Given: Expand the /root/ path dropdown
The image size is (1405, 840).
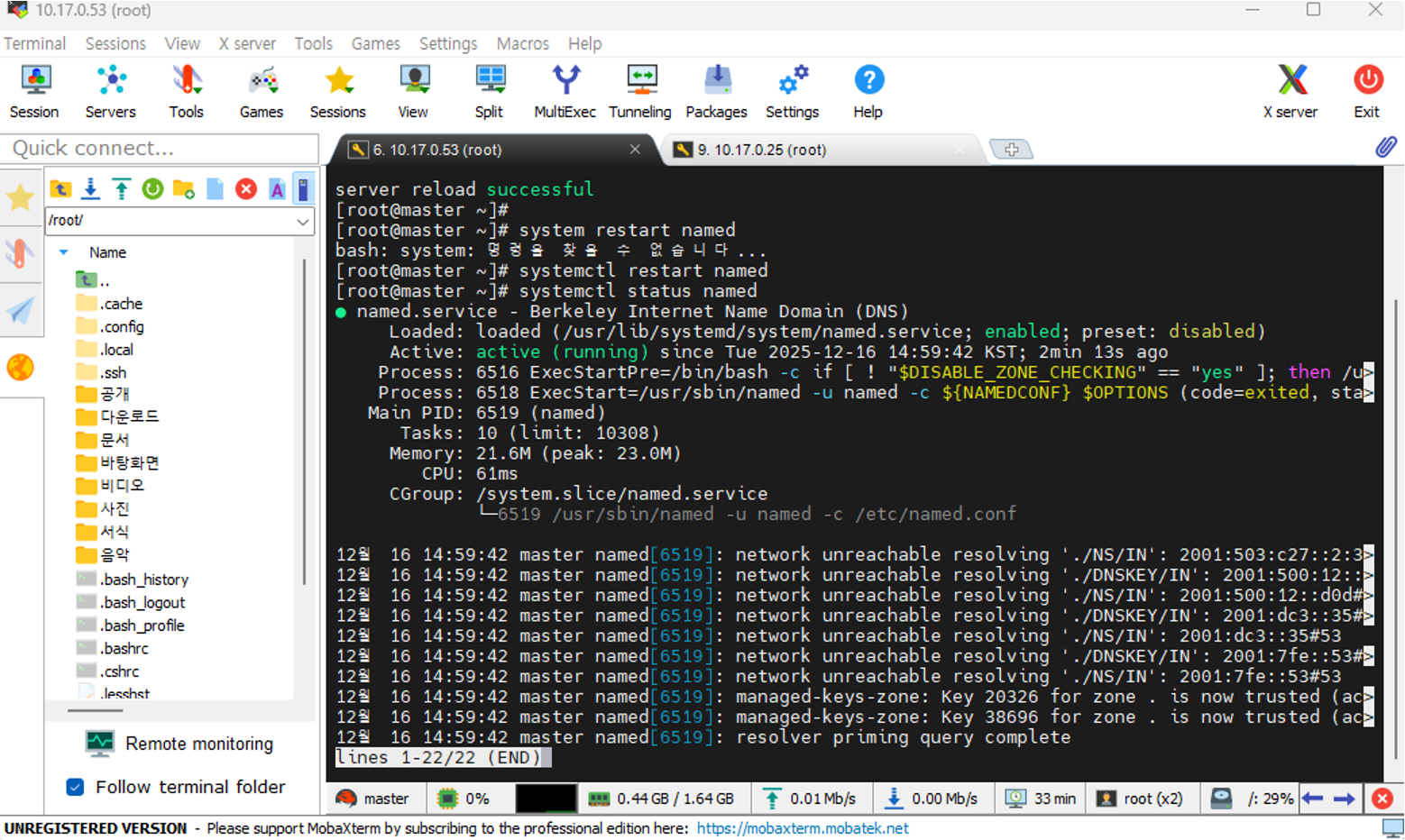Looking at the screenshot, I should tap(303, 221).
